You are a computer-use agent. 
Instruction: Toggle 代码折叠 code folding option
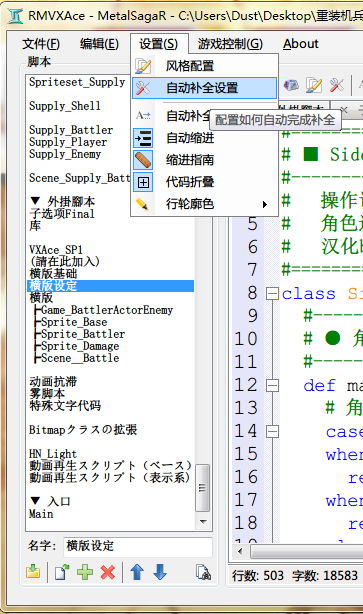204,182
